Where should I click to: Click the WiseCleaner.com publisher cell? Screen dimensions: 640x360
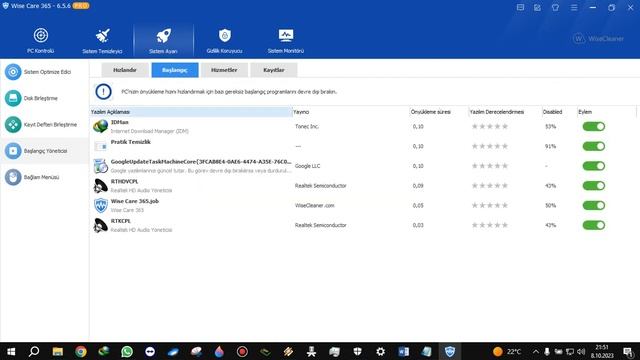click(x=315, y=205)
